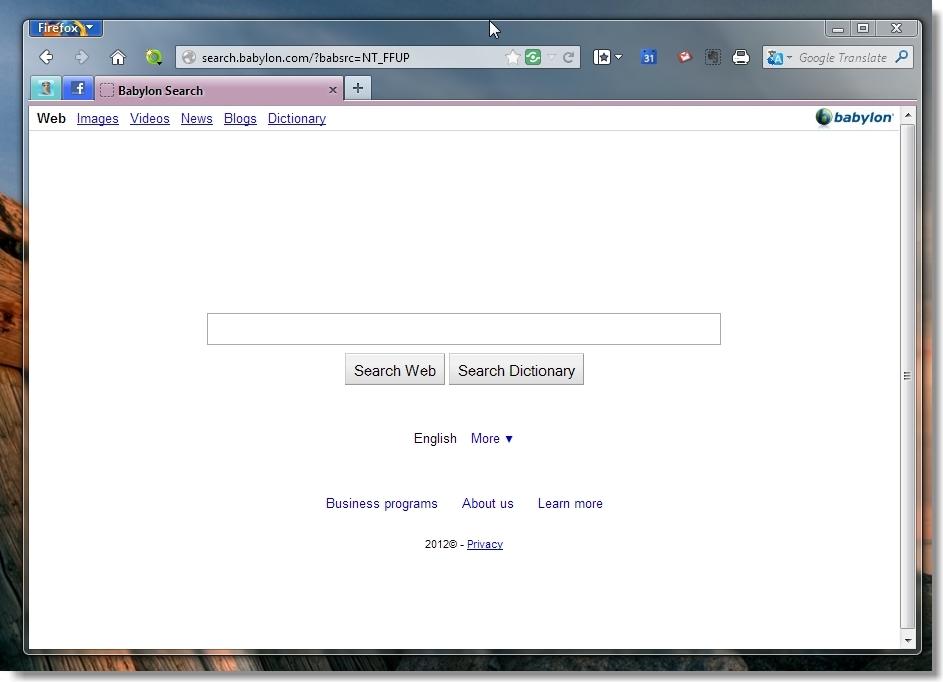
Task: Open the Learn more link
Action: (x=570, y=503)
